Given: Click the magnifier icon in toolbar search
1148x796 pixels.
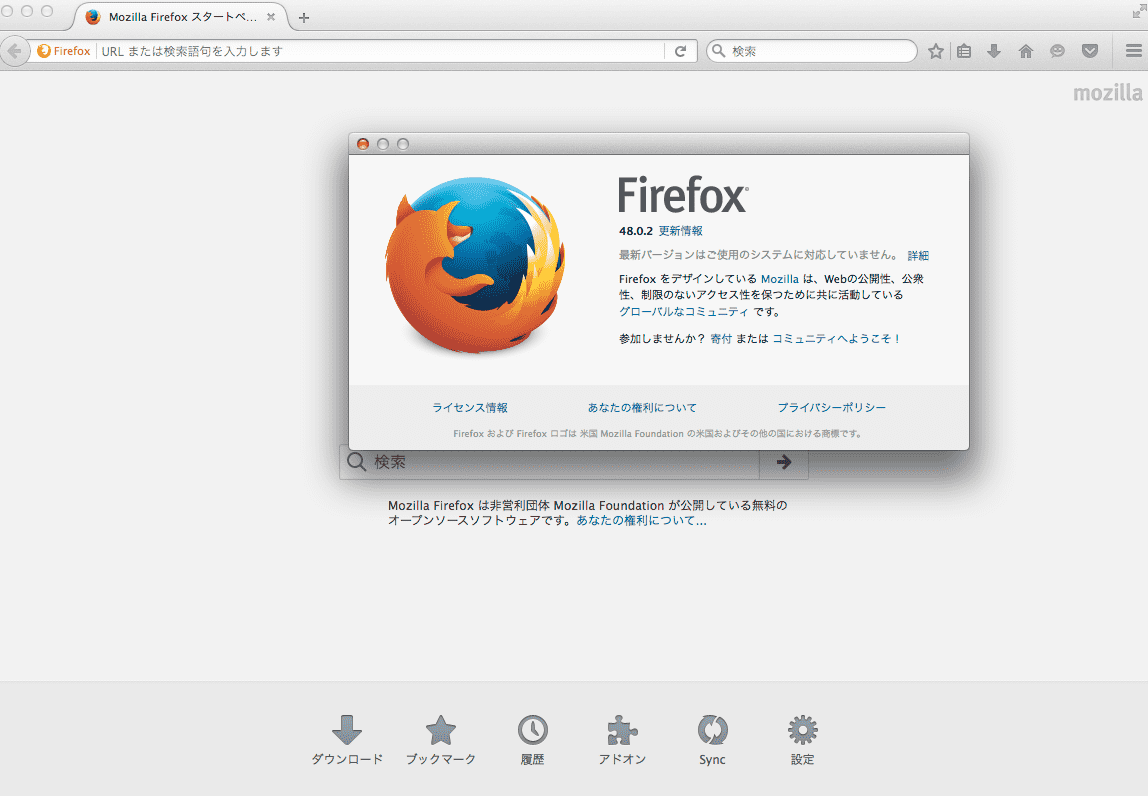Looking at the screenshot, I should click(x=718, y=51).
